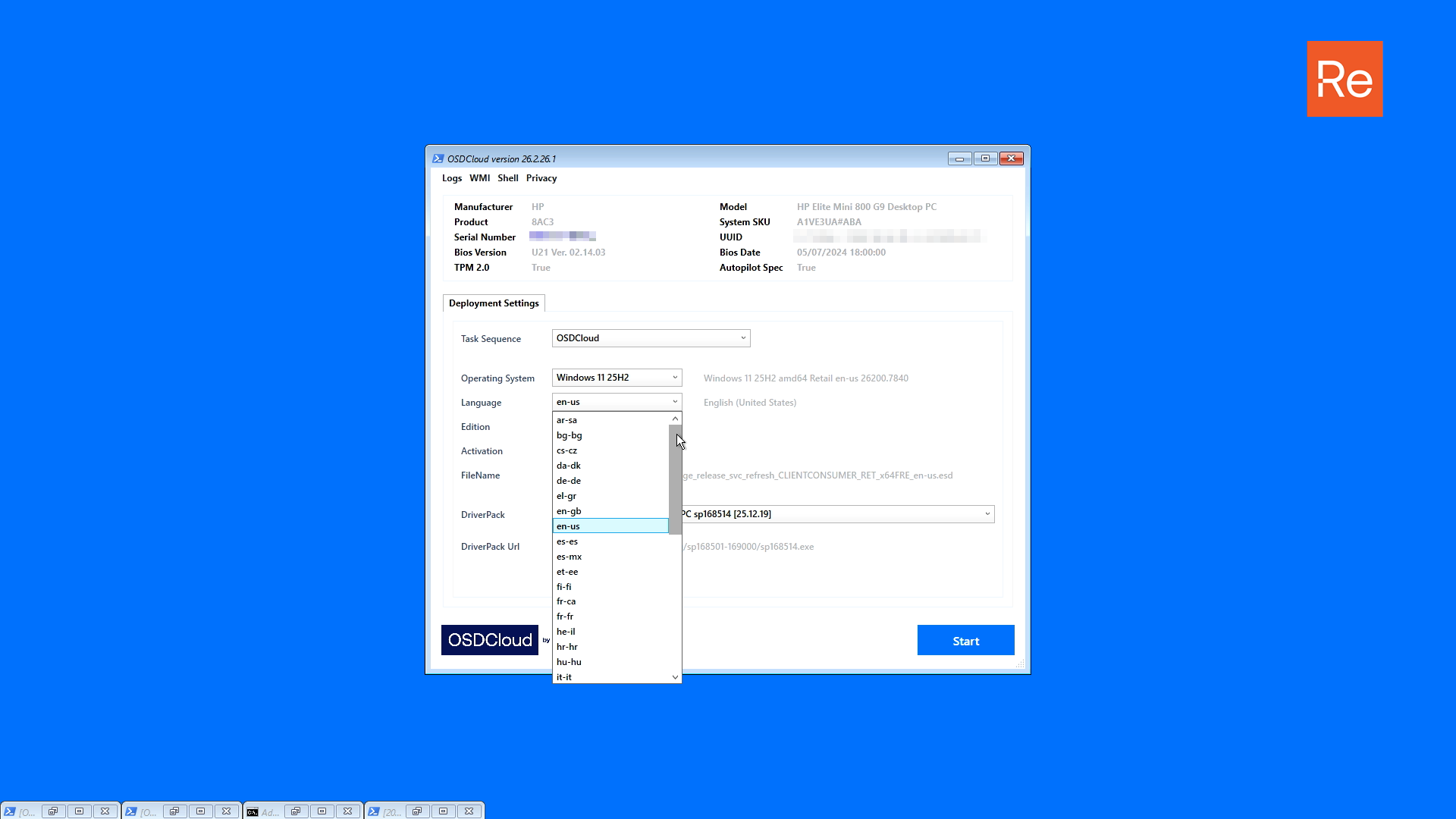Restore the minimized Administrator command prompt window
The width and height of the screenshot is (1456, 819).
[x=296, y=811]
